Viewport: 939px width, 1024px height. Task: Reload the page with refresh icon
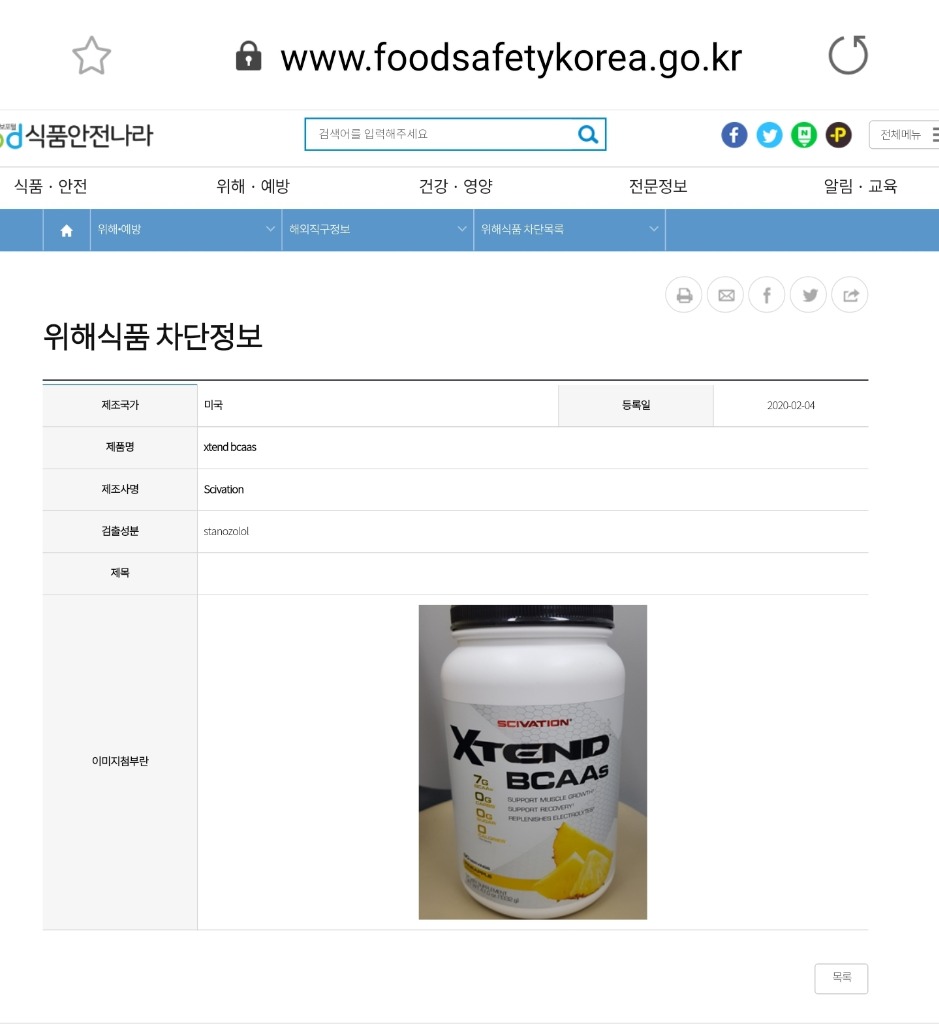point(848,55)
